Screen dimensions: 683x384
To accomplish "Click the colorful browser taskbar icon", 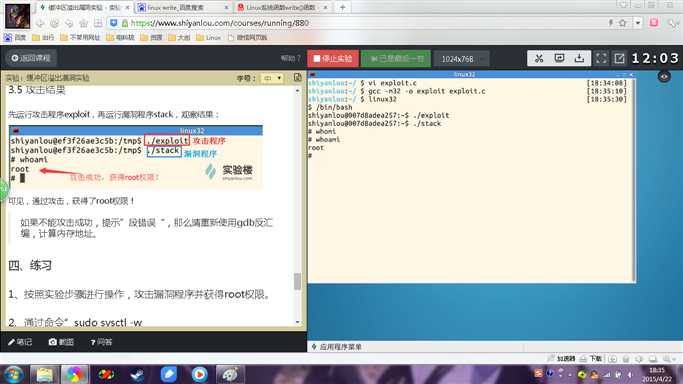I will pyautogui.click(x=74, y=374).
